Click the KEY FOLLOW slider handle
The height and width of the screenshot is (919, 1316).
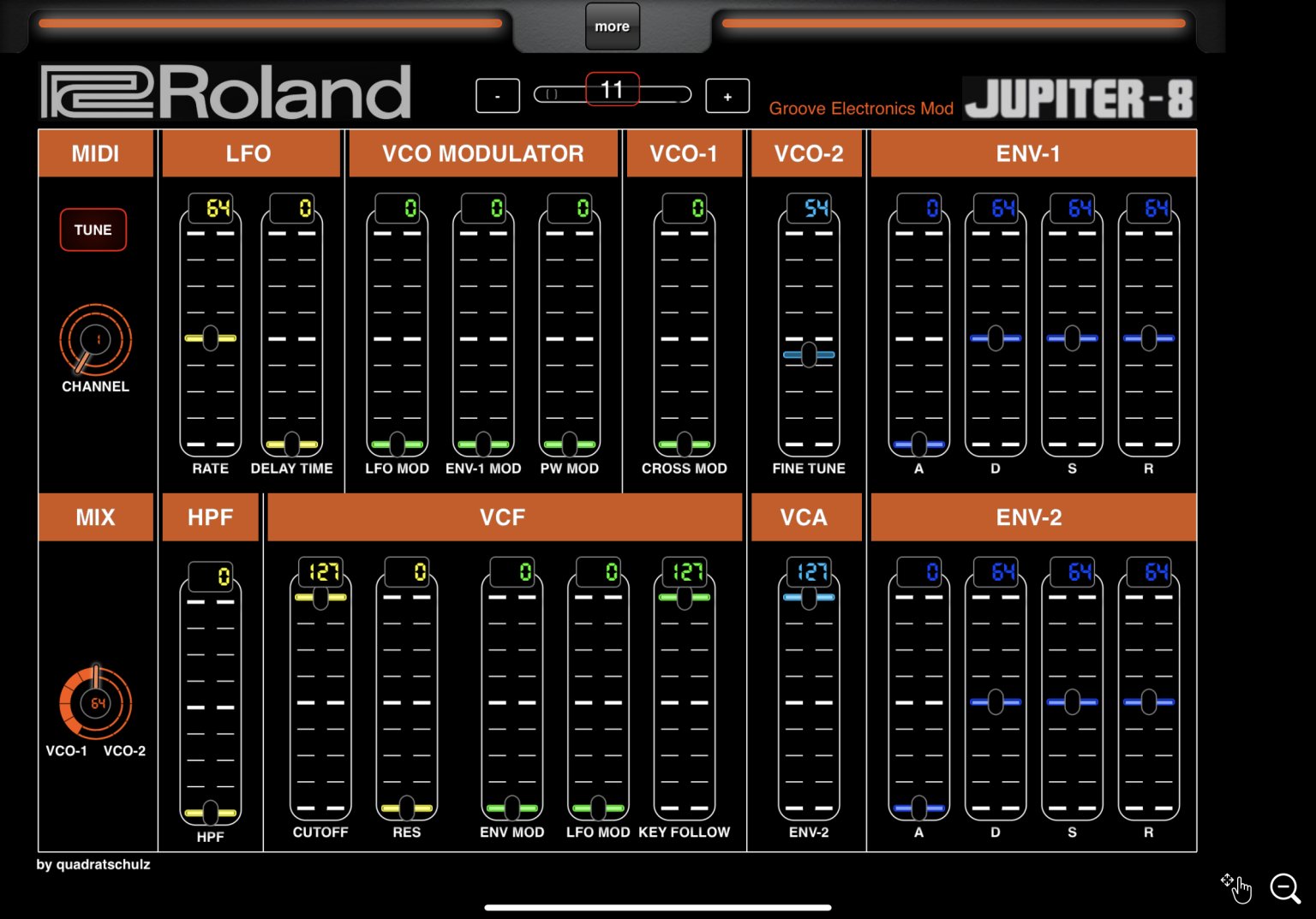click(x=685, y=597)
